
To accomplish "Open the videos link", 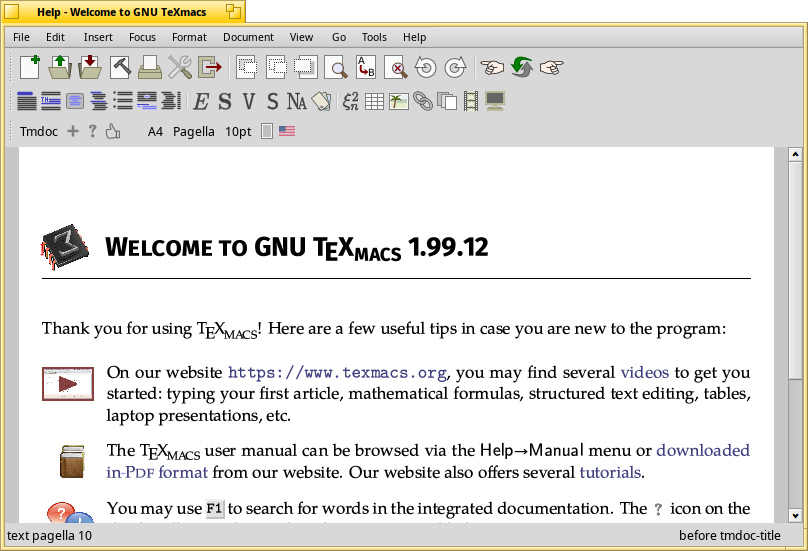I will click(645, 372).
